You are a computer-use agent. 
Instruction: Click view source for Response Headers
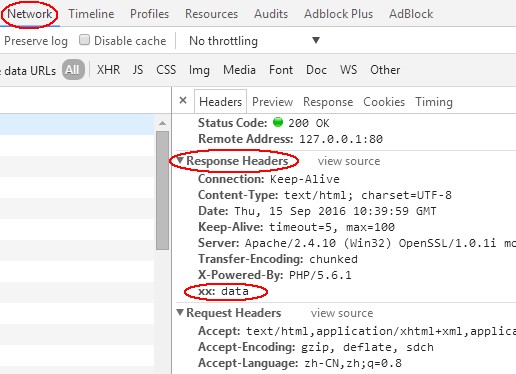349,161
